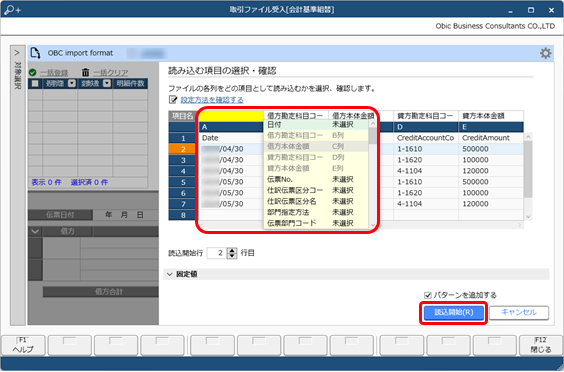
Task: Select 仕訳伝票区分コー in the dropdown list
Action: (317, 190)
